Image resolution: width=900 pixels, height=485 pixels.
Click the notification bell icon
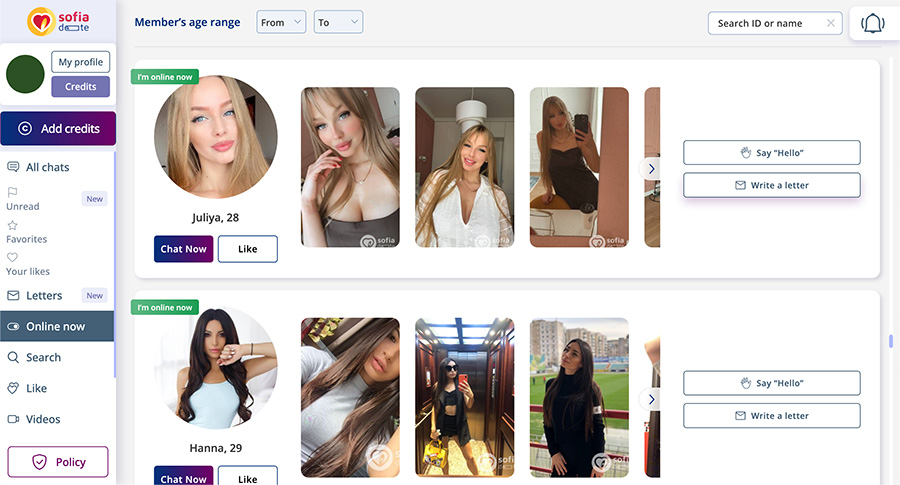click(873, 24)
